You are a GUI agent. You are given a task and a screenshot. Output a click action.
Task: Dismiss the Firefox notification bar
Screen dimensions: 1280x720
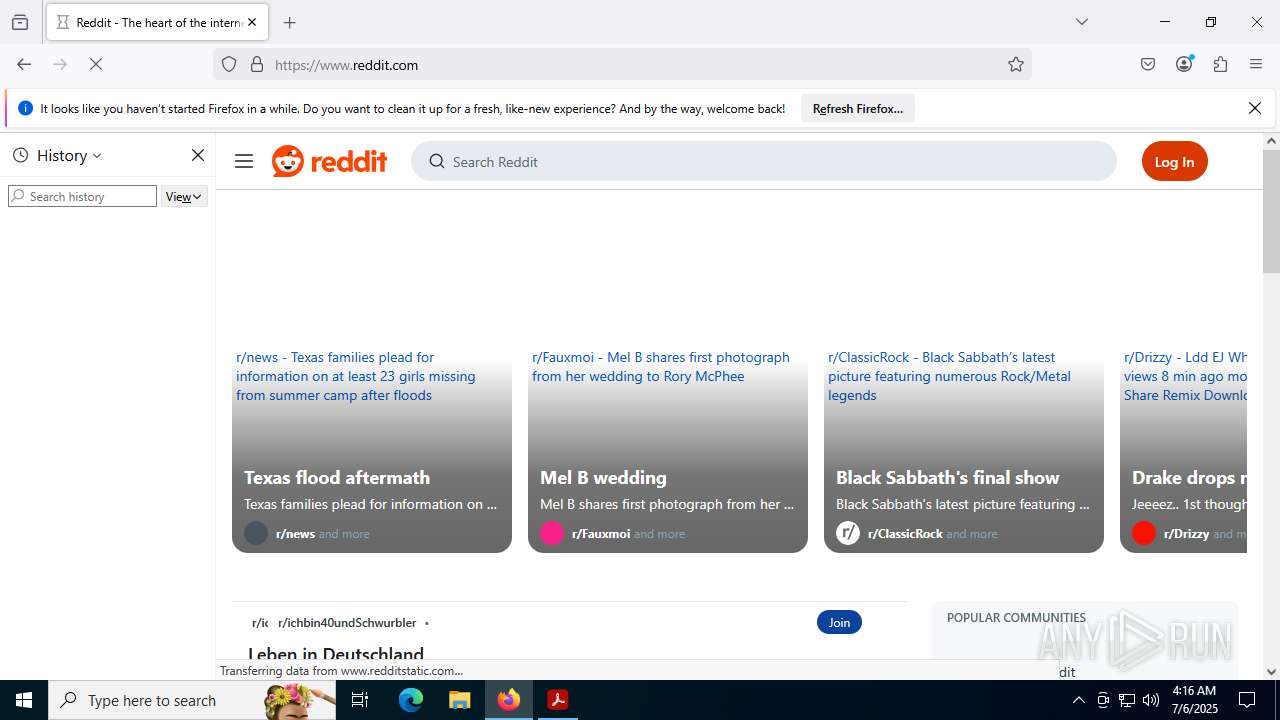[1255, 108]
